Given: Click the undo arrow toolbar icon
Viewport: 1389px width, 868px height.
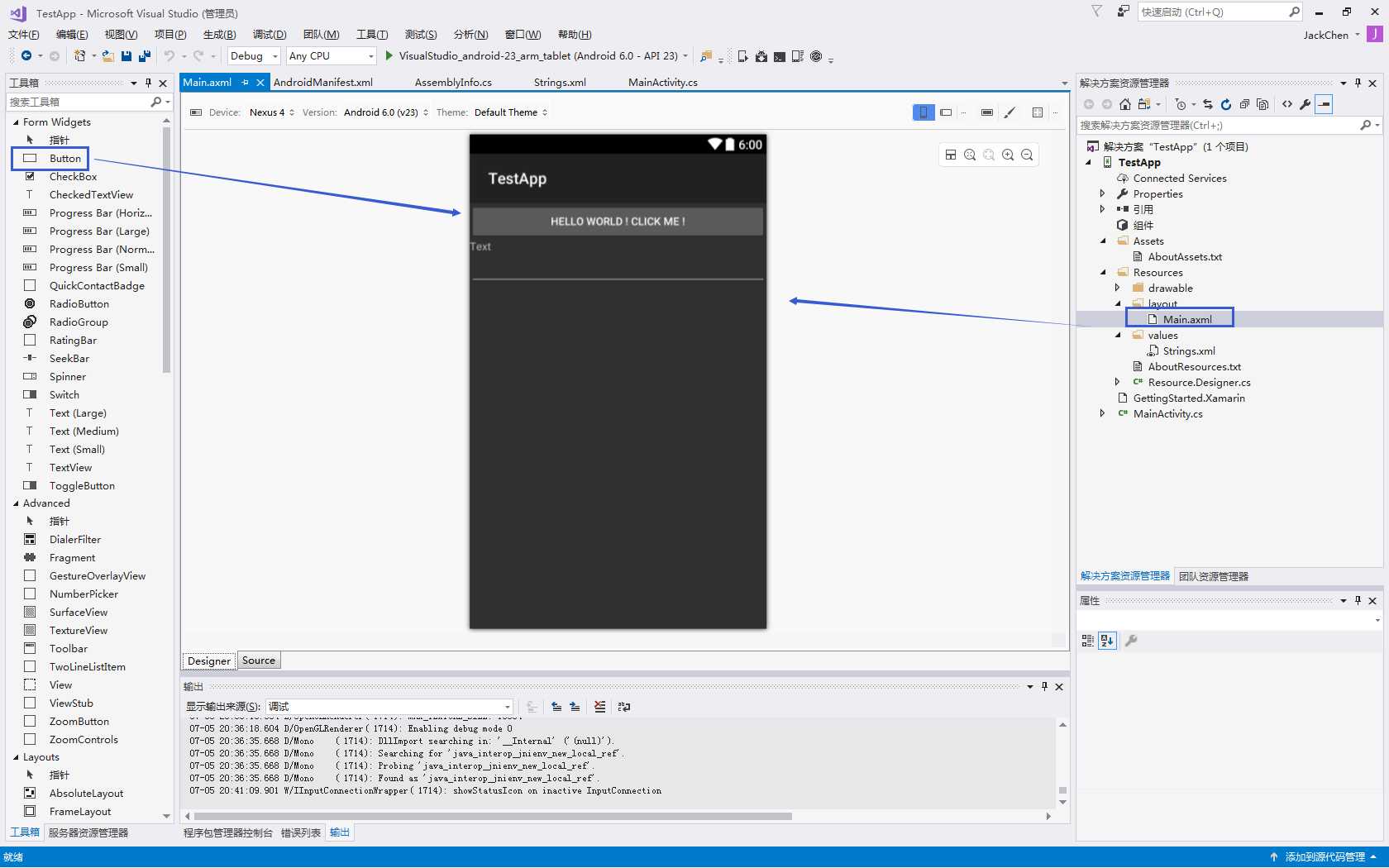Looking at the screenshot, I should click(x=169, y=55).
